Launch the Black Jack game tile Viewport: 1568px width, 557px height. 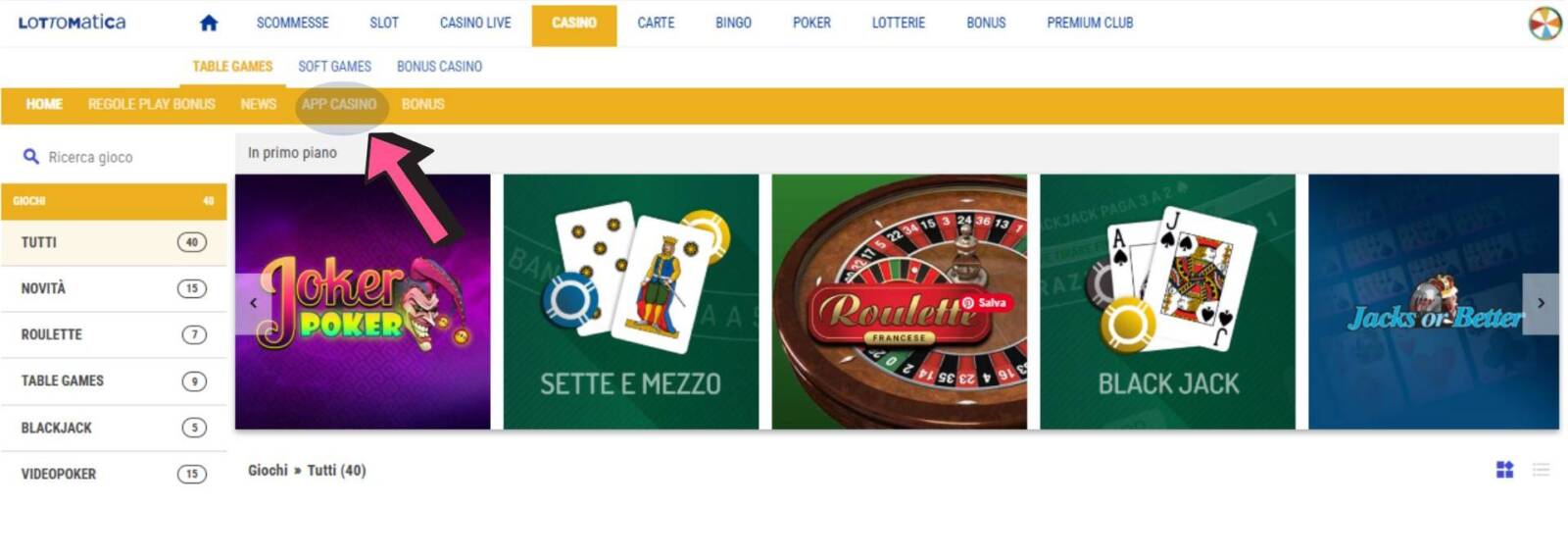coord(1167,302)
